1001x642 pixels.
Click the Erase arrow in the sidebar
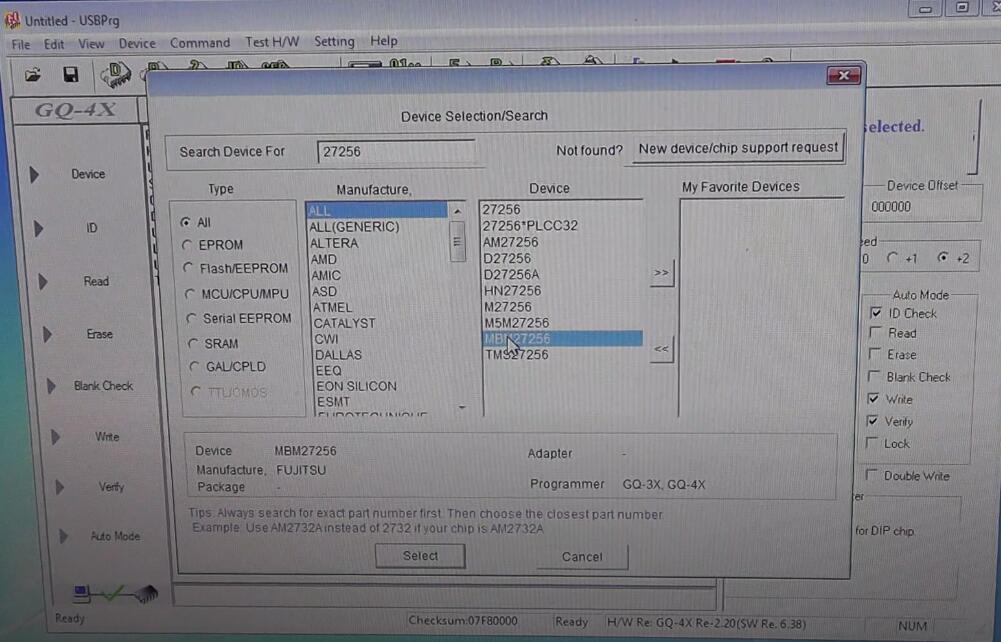(47, 334)
